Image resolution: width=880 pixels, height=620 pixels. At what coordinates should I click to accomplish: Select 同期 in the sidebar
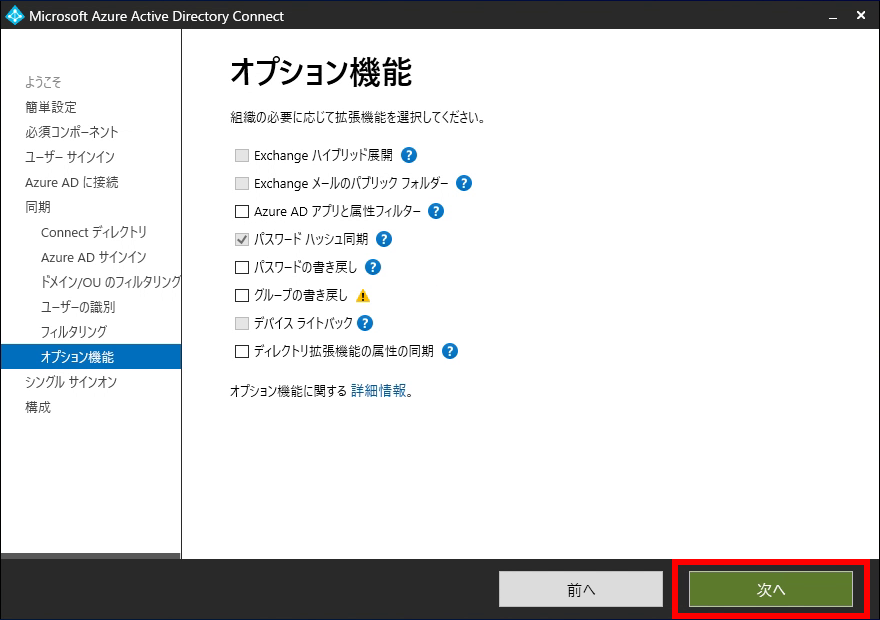(38, 207)
